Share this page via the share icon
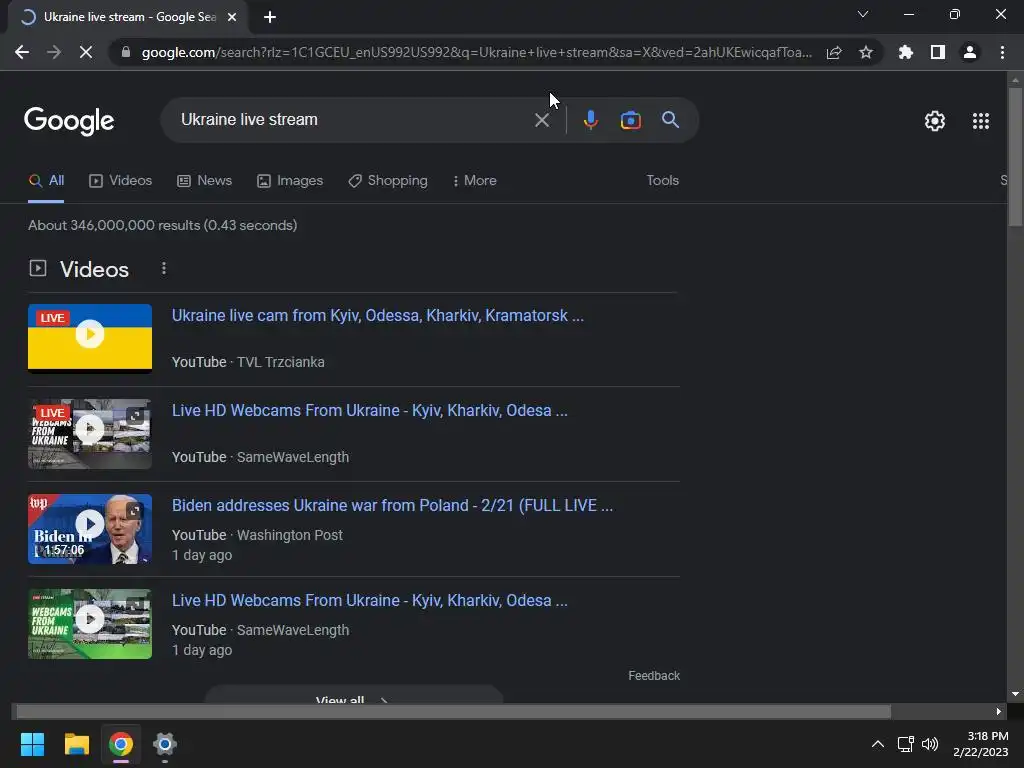Viewport: 1024px width, 768px height. coord(834,52)
